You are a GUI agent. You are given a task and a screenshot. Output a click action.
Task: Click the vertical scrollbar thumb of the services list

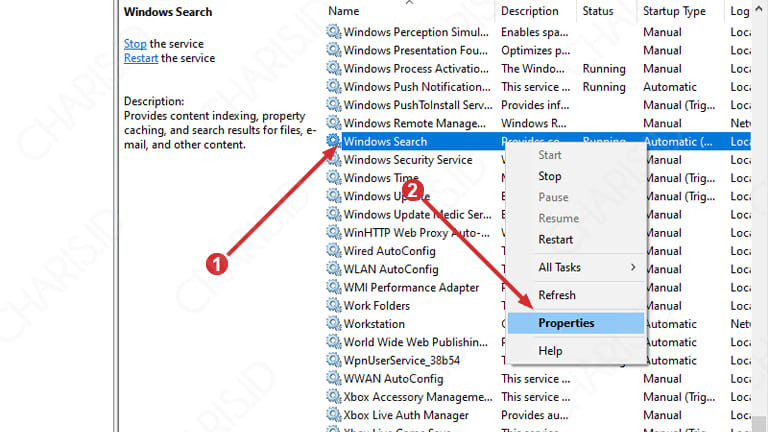[759, 423]
